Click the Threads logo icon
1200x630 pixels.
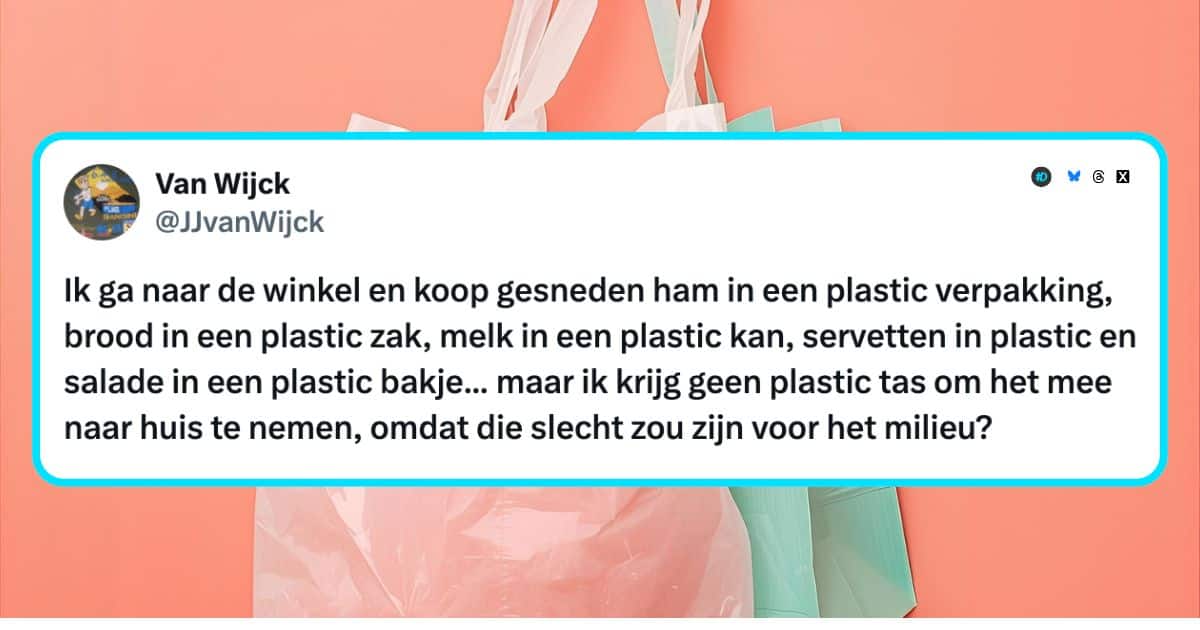pos(1098,177)
